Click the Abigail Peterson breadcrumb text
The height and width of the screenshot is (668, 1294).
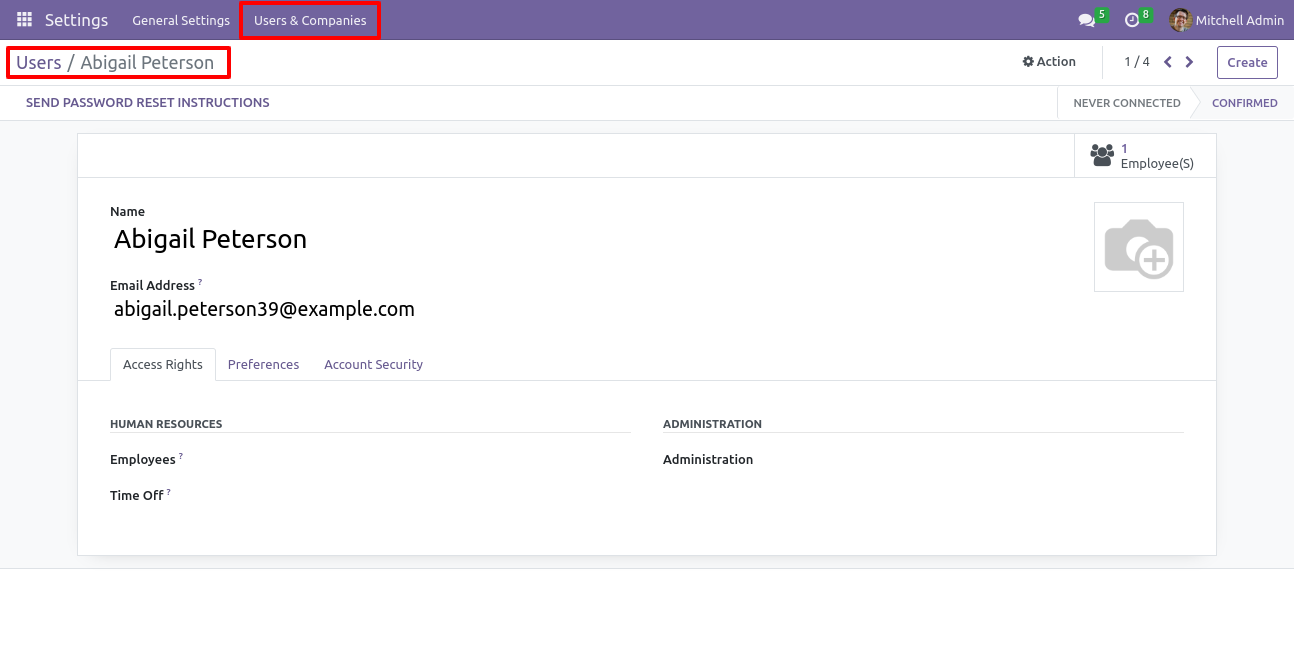point(147,62)
